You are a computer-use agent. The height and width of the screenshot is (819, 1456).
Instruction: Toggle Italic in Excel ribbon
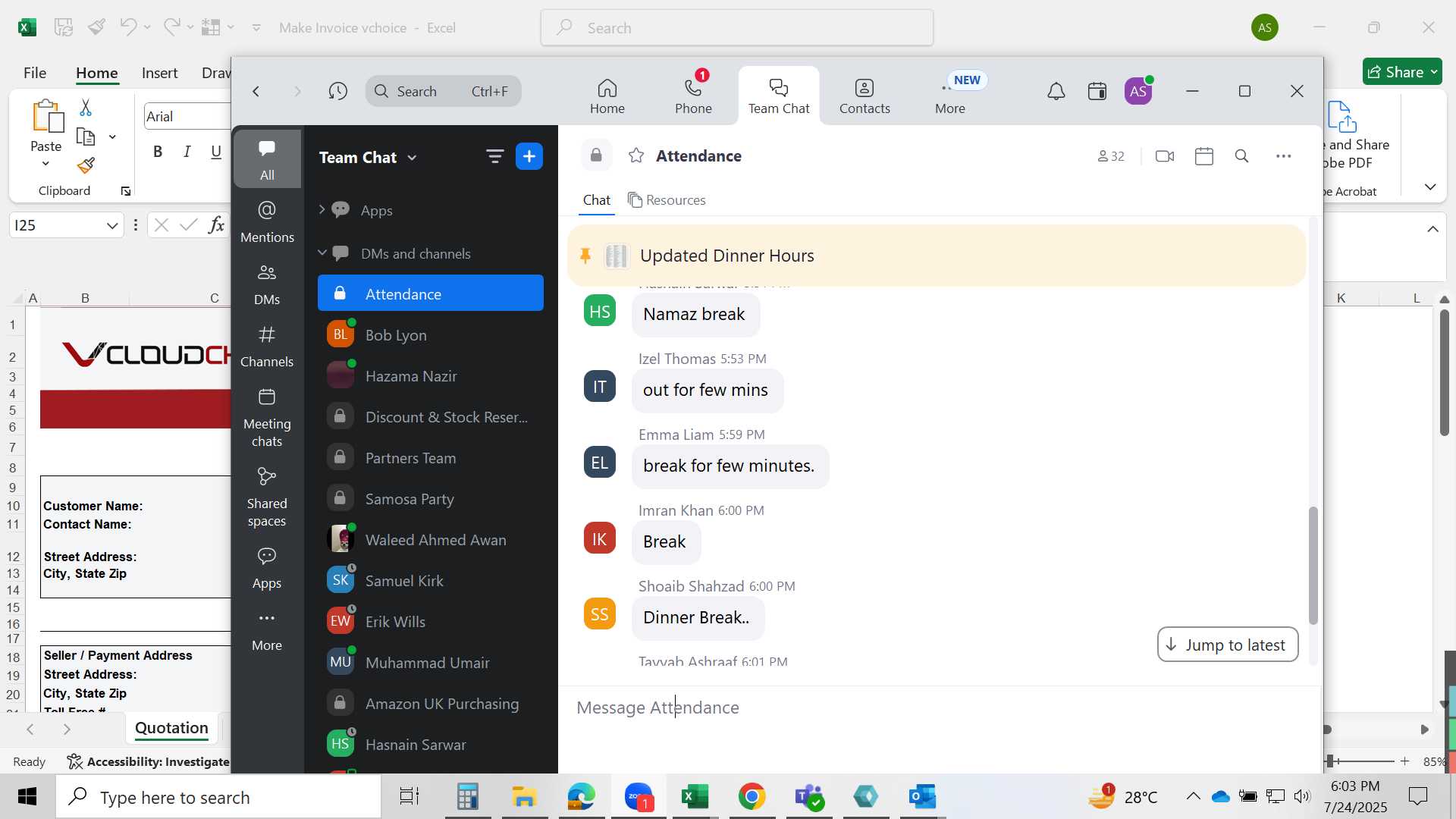click(187, 152)
